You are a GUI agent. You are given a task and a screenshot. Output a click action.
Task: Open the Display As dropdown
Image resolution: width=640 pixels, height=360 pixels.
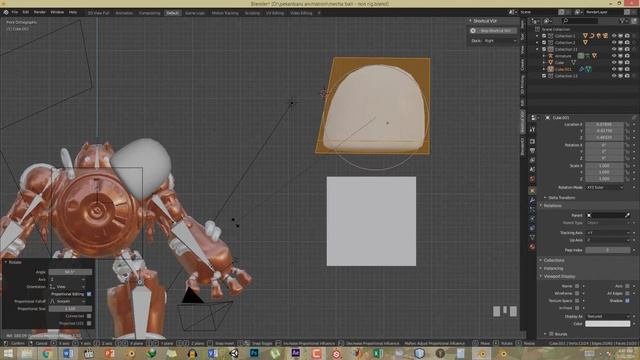click(x=608, y=316)
